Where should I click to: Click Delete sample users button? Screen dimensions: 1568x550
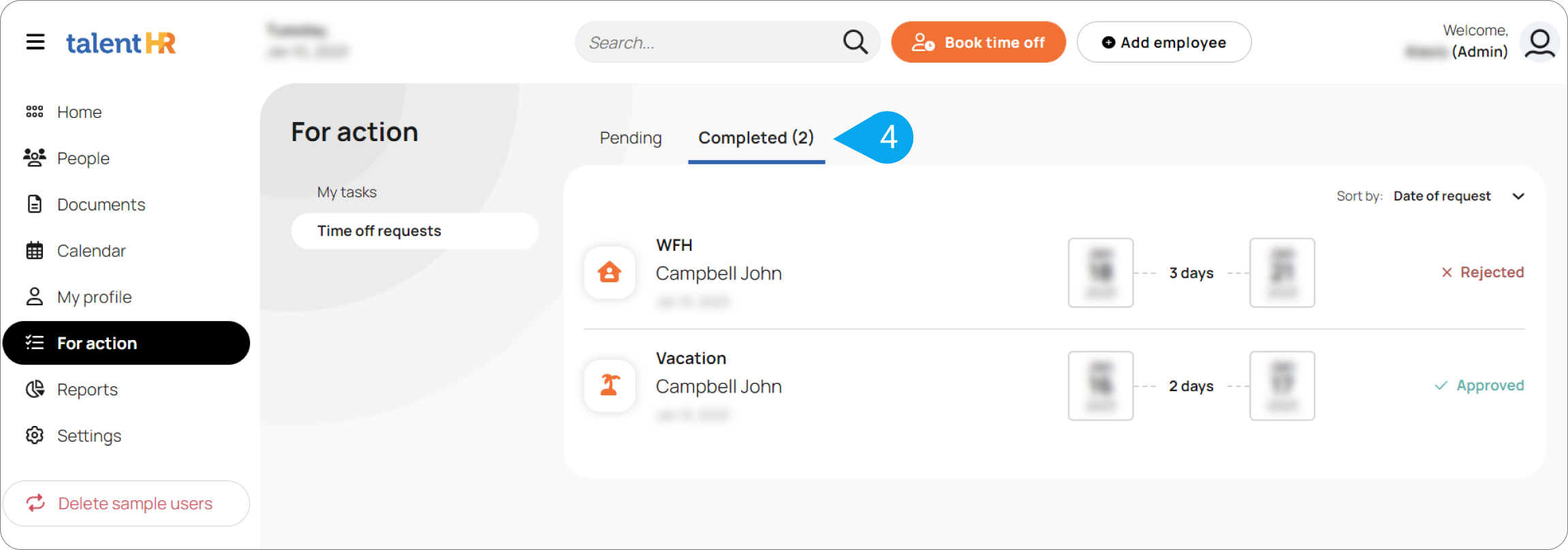pos(127,504)
